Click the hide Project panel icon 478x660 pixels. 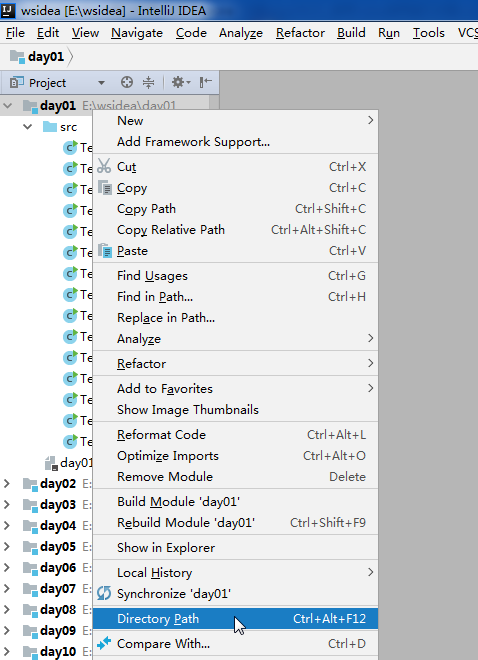206,82
